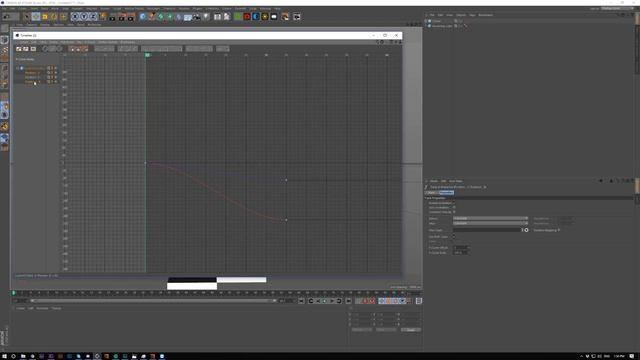The image size is (640, 360).
Task: Open File menu in main menu bar
Action: [x=4, y=9]
